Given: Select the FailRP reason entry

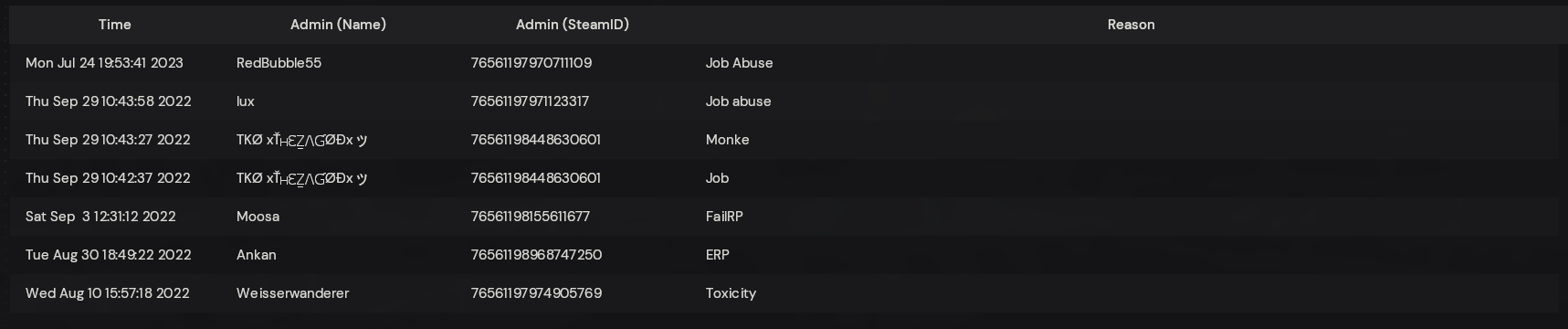Looking at the screenshot, I should (724, 217).
